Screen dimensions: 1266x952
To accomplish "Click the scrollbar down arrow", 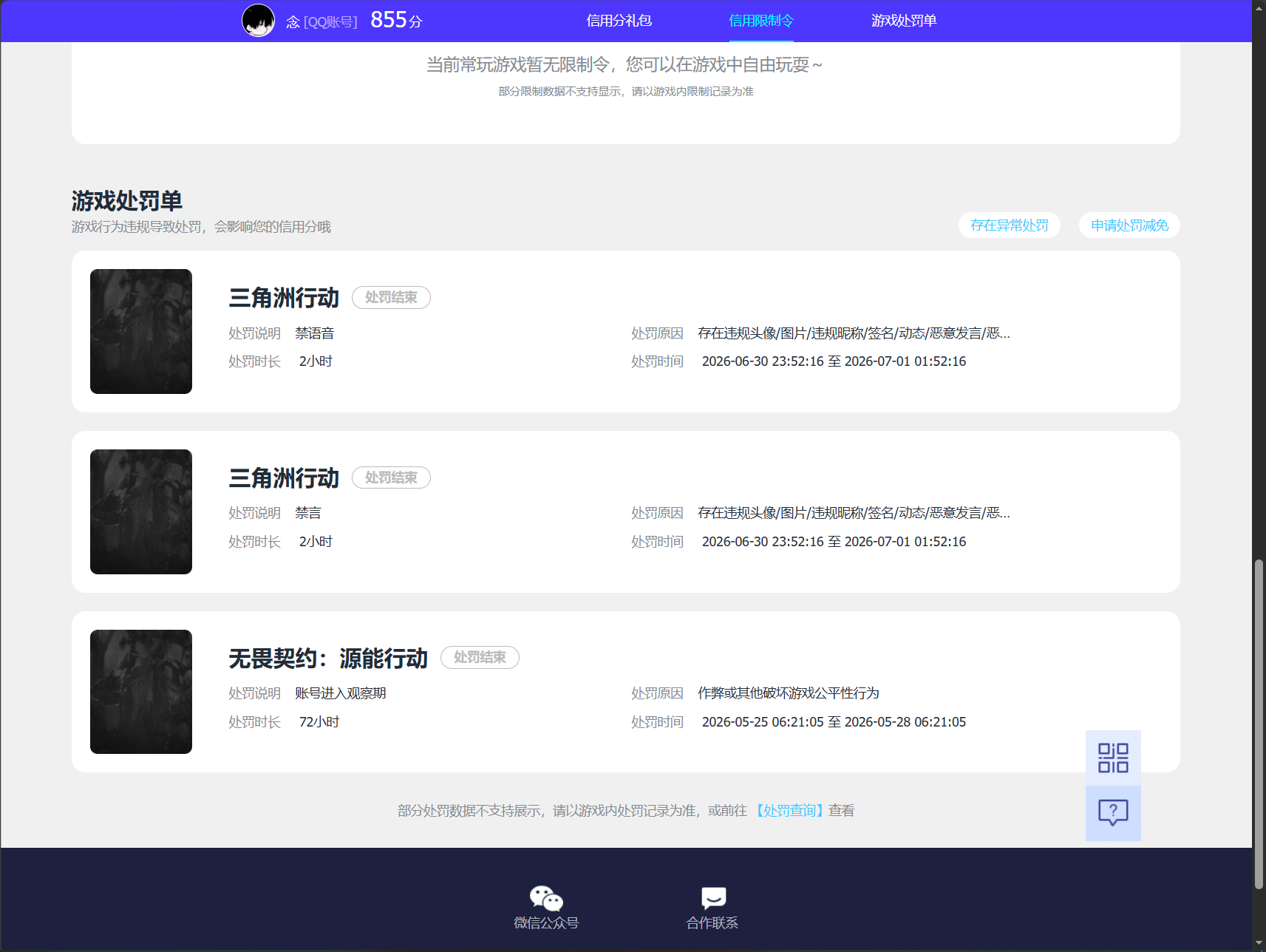I will pyautogui.click(x=1259, y=945).
